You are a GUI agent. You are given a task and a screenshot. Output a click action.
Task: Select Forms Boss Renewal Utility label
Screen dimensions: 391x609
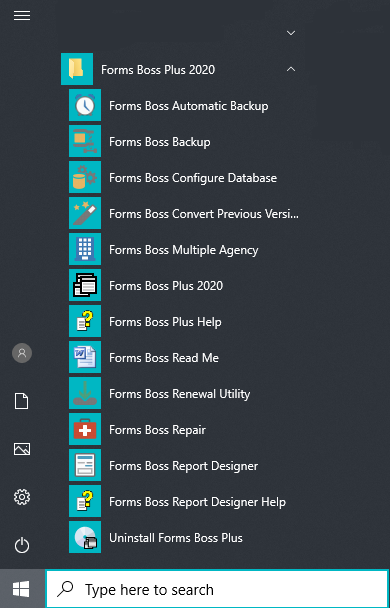coord(180,394)
